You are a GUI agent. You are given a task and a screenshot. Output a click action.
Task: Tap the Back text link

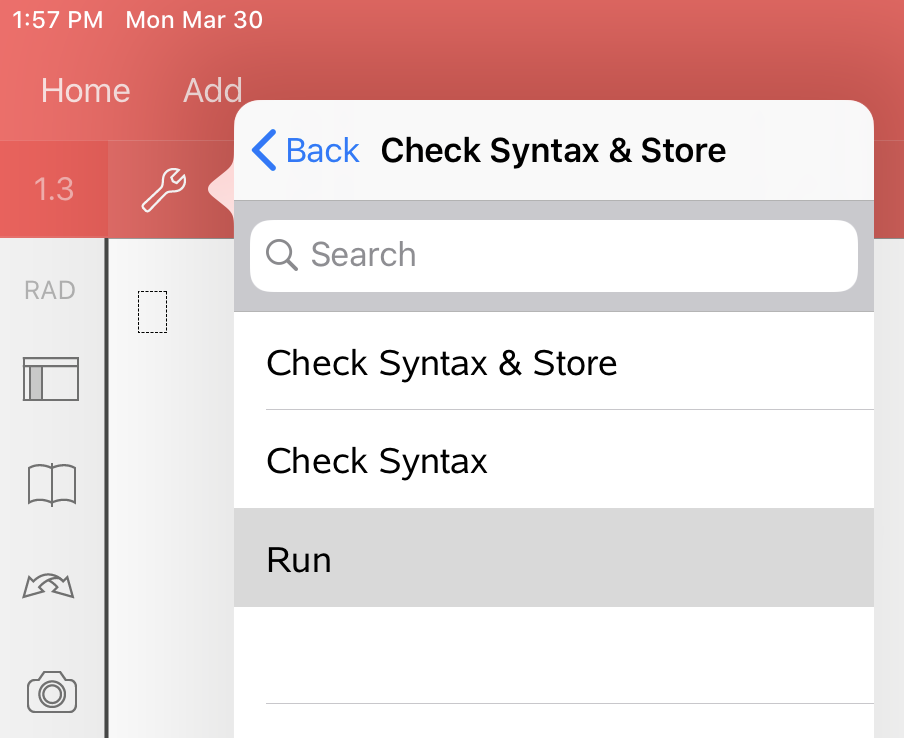coord(322,151)
